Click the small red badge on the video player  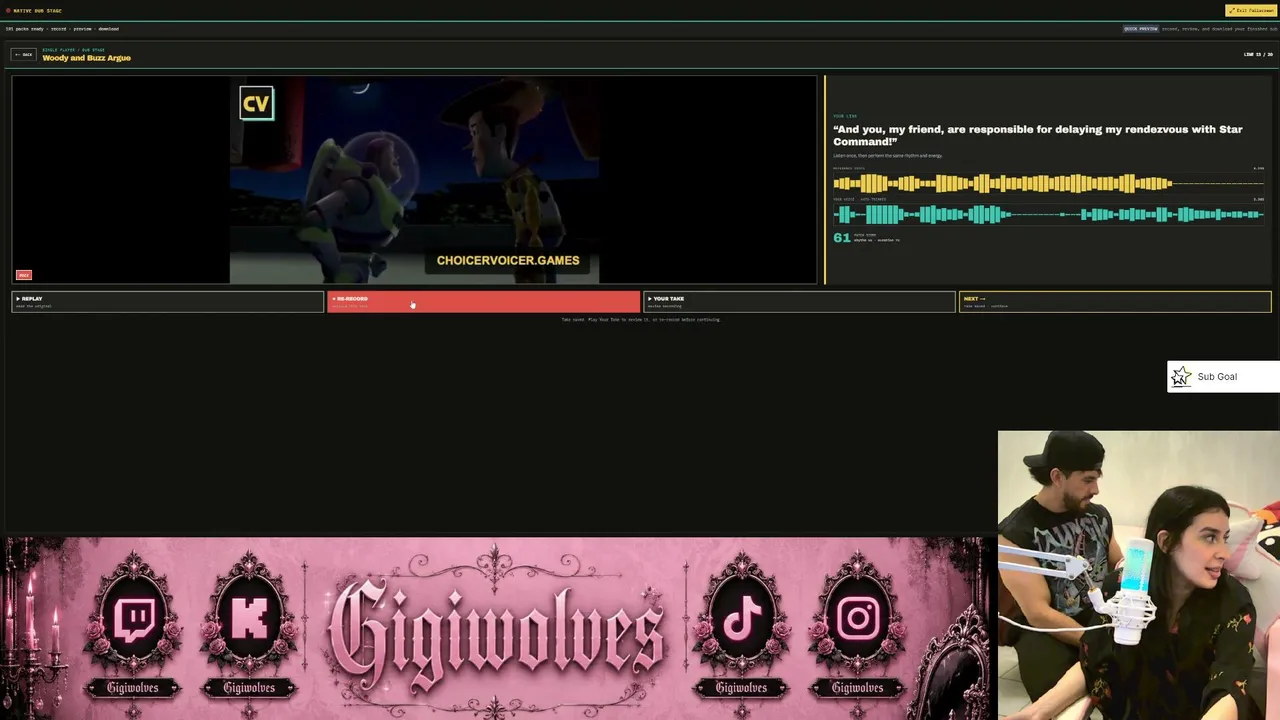click(24, 275)
